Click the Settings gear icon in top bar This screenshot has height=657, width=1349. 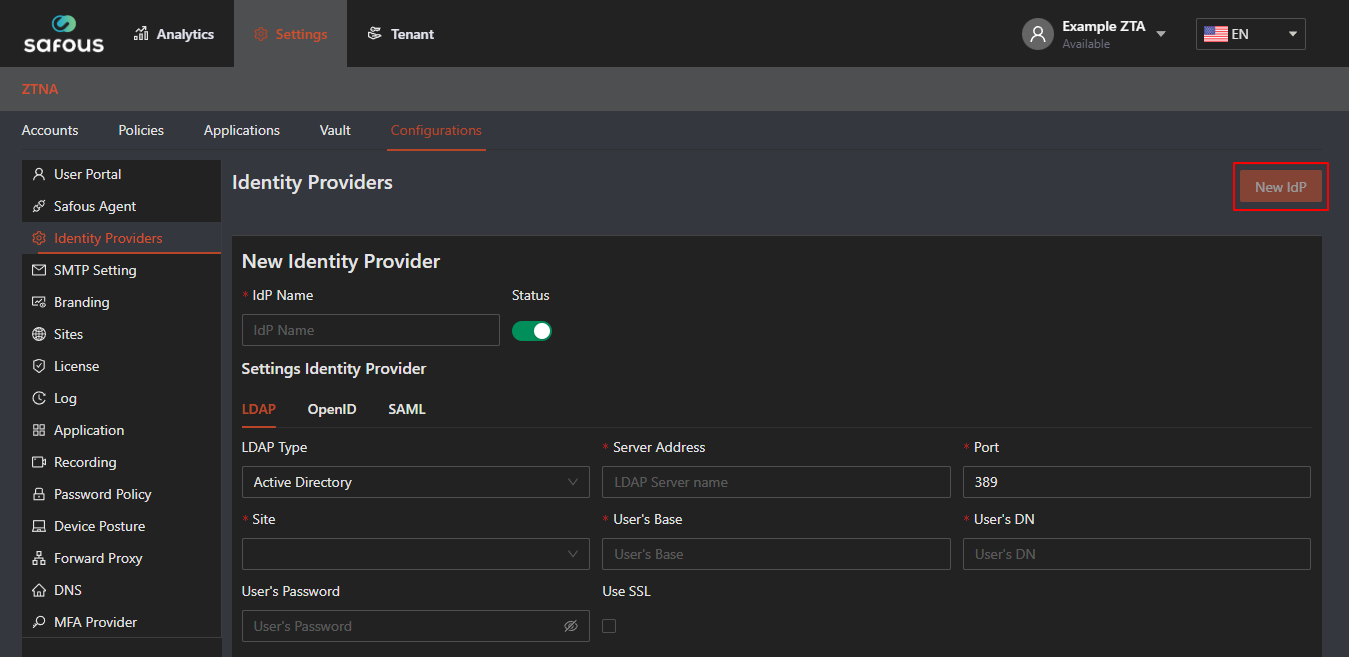pos(261,34)
